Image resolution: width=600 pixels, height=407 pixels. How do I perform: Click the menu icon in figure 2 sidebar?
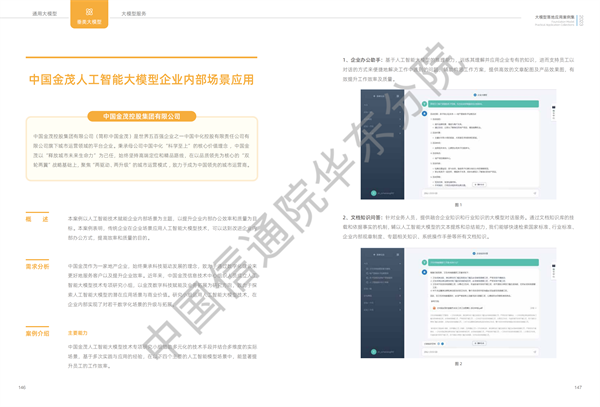(398, 254)
